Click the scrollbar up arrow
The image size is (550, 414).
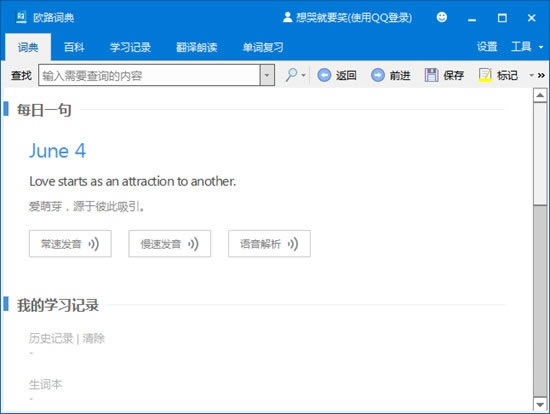(540, 95)
